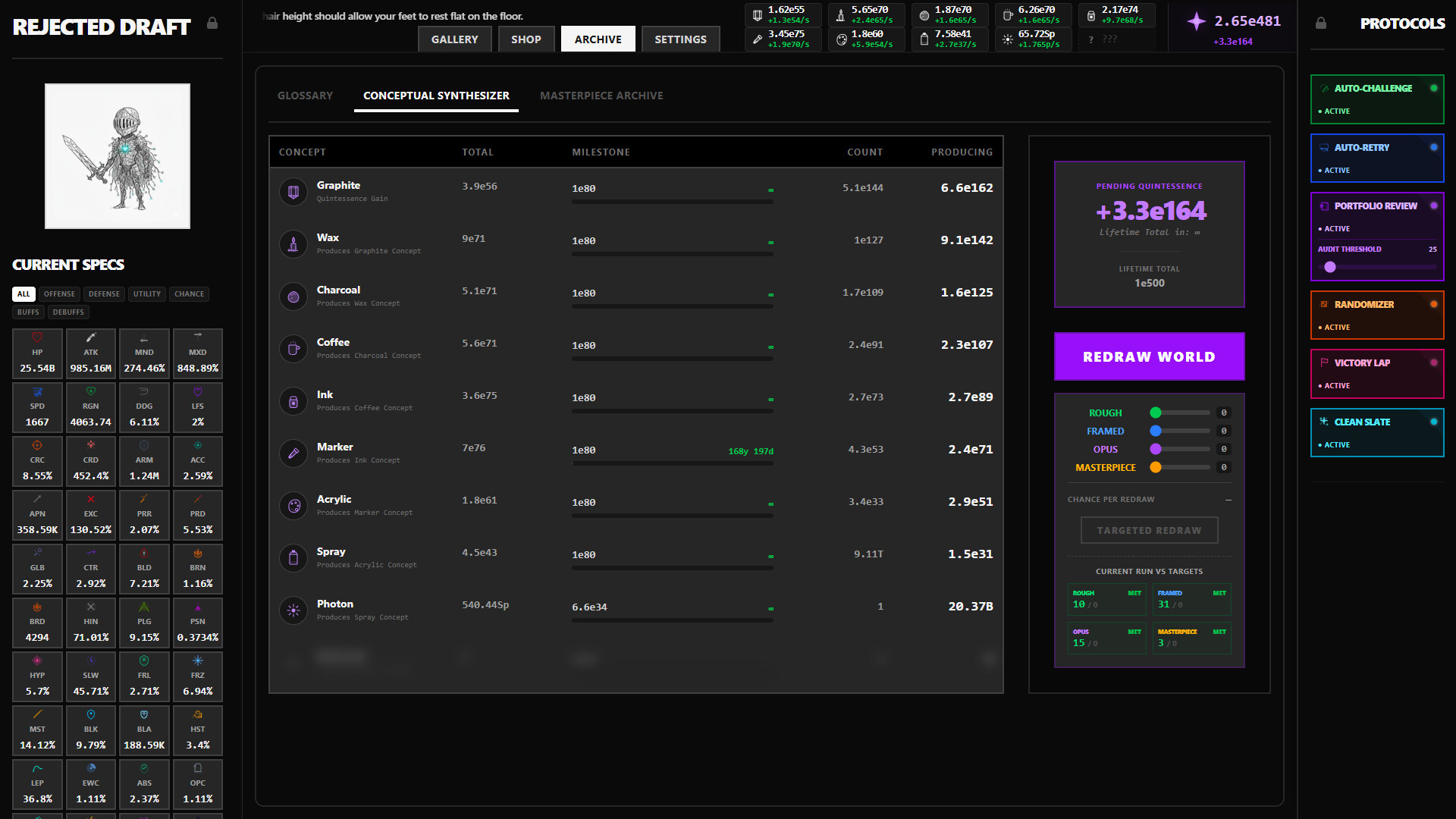Click the lock icon beside Protocols
Screen dimensions: 1456x819
[1321, 24]
